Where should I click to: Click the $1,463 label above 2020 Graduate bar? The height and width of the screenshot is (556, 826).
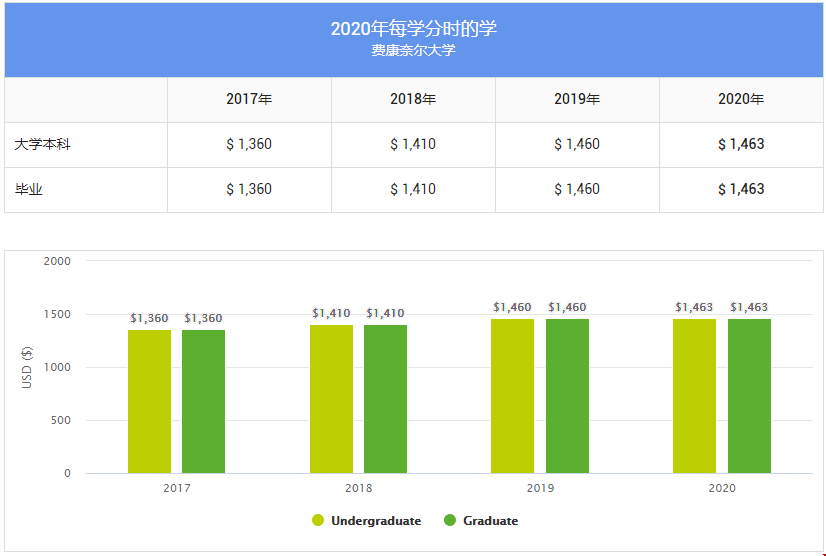point(749,307)
